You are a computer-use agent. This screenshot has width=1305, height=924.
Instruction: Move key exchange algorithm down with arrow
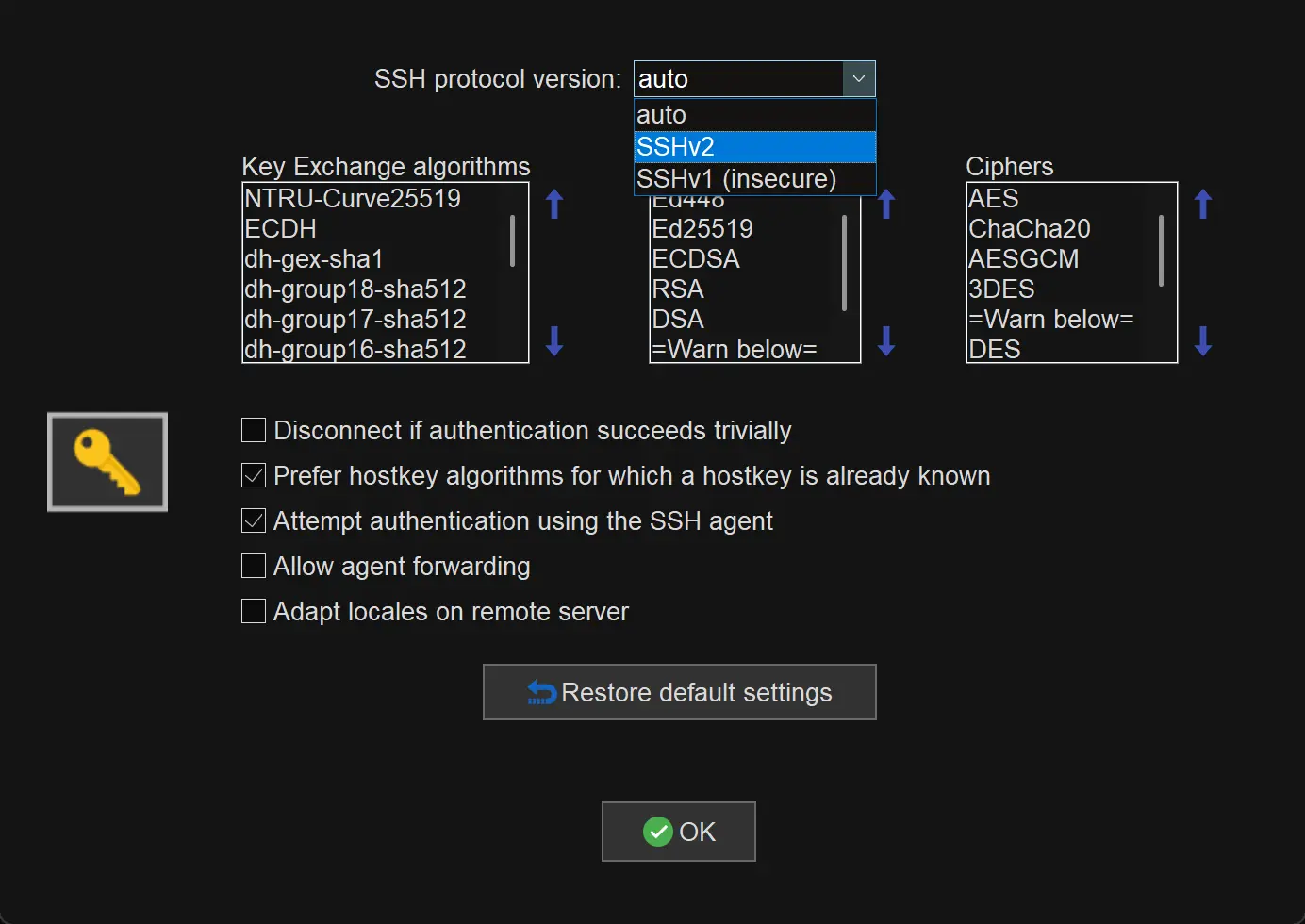coord(554,340)
